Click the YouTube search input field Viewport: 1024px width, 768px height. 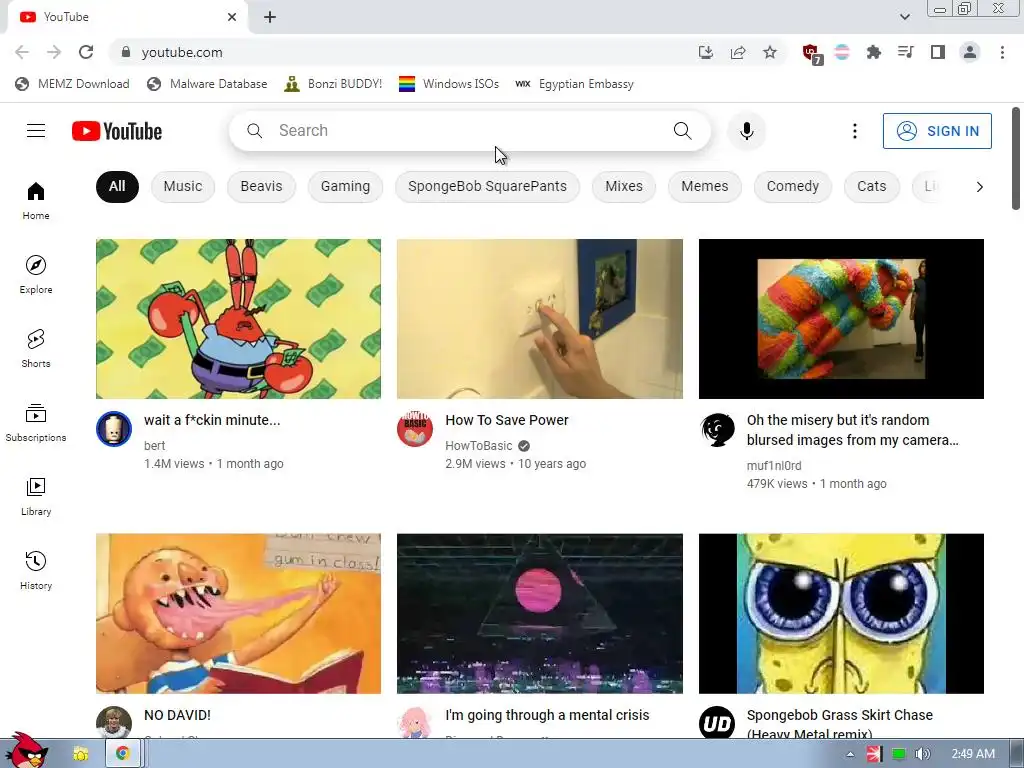[470, 131]
